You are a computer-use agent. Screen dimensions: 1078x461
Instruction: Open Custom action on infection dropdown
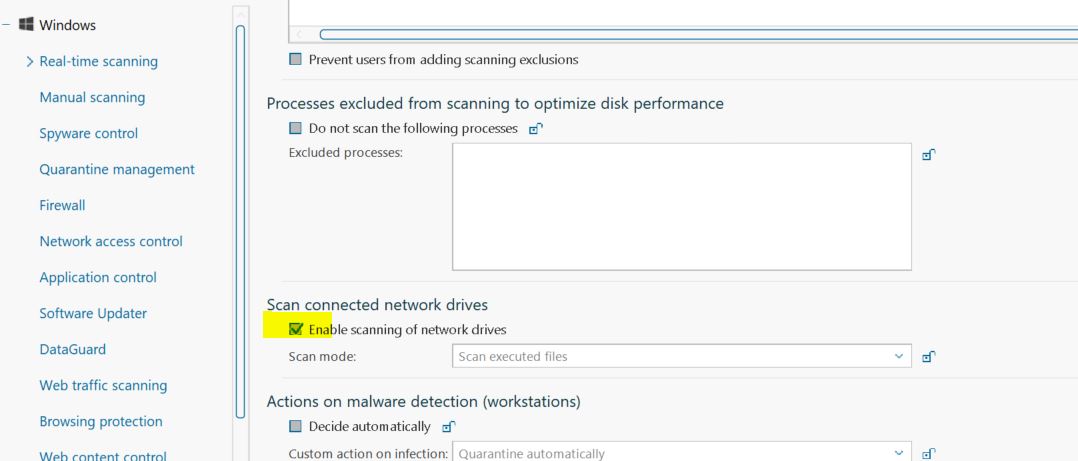click(x=681, y=454)
